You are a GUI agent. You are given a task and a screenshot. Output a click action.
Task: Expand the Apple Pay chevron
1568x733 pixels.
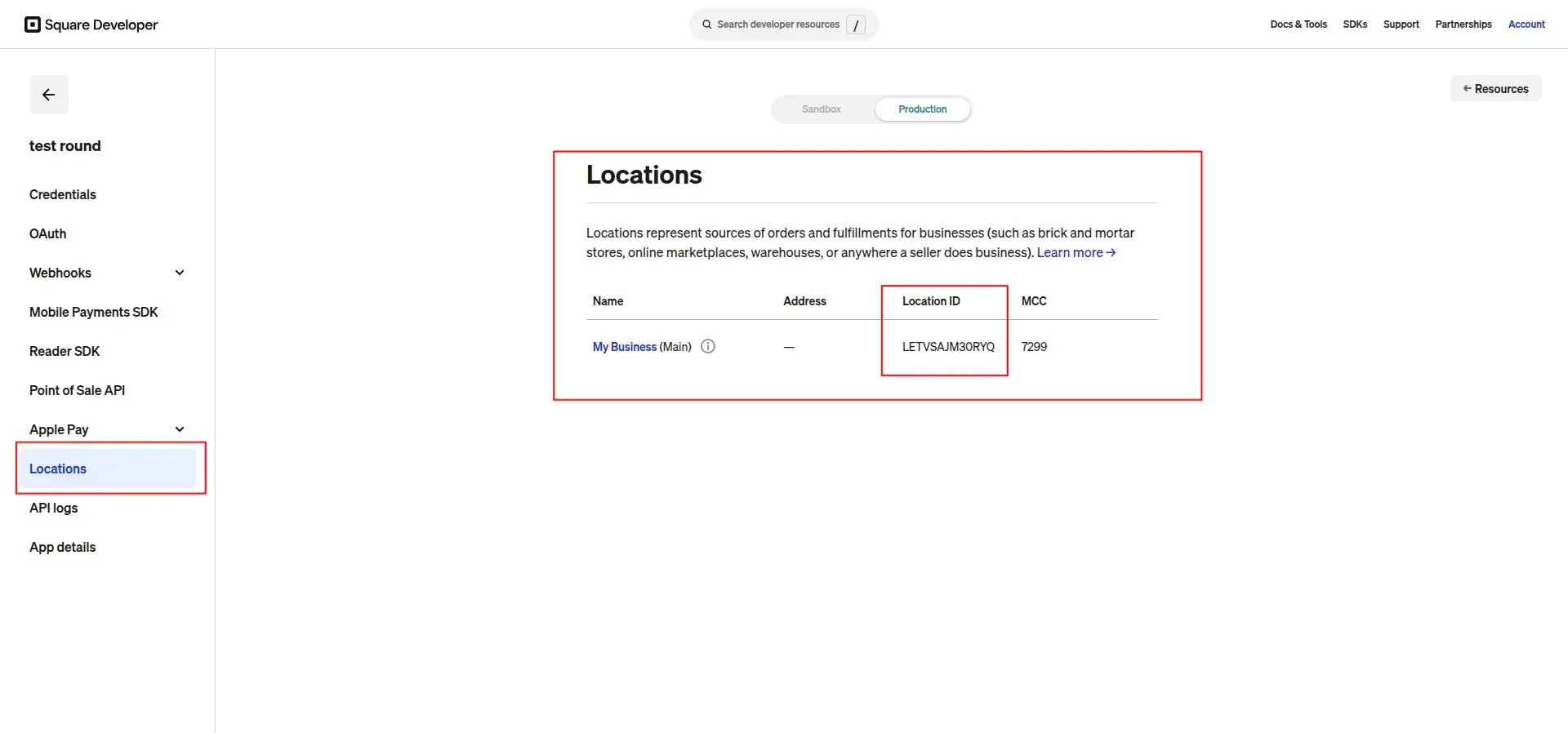pyautogui.click(x=180, y=429)
